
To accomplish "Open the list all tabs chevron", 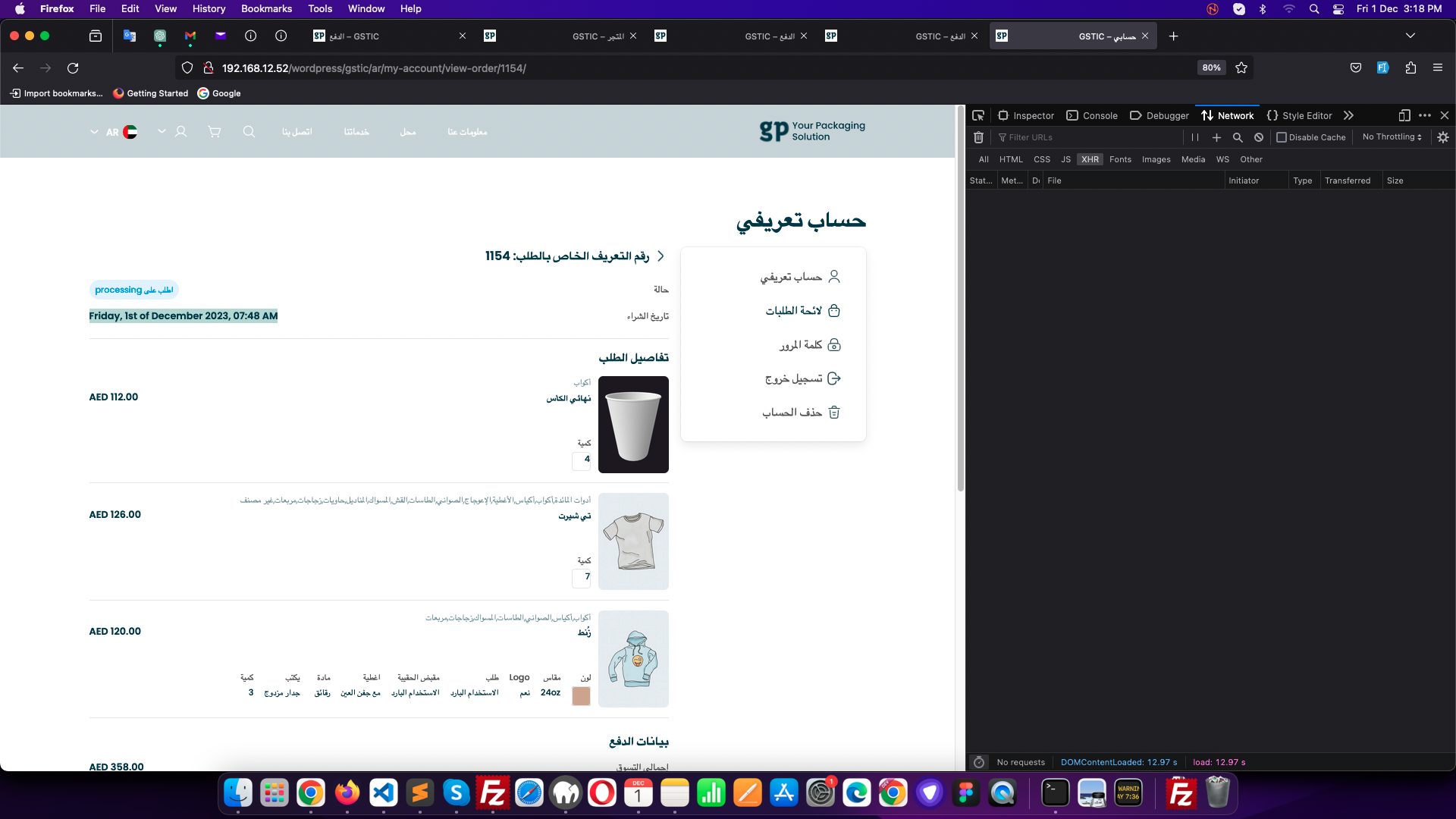I will (1410, 36).
